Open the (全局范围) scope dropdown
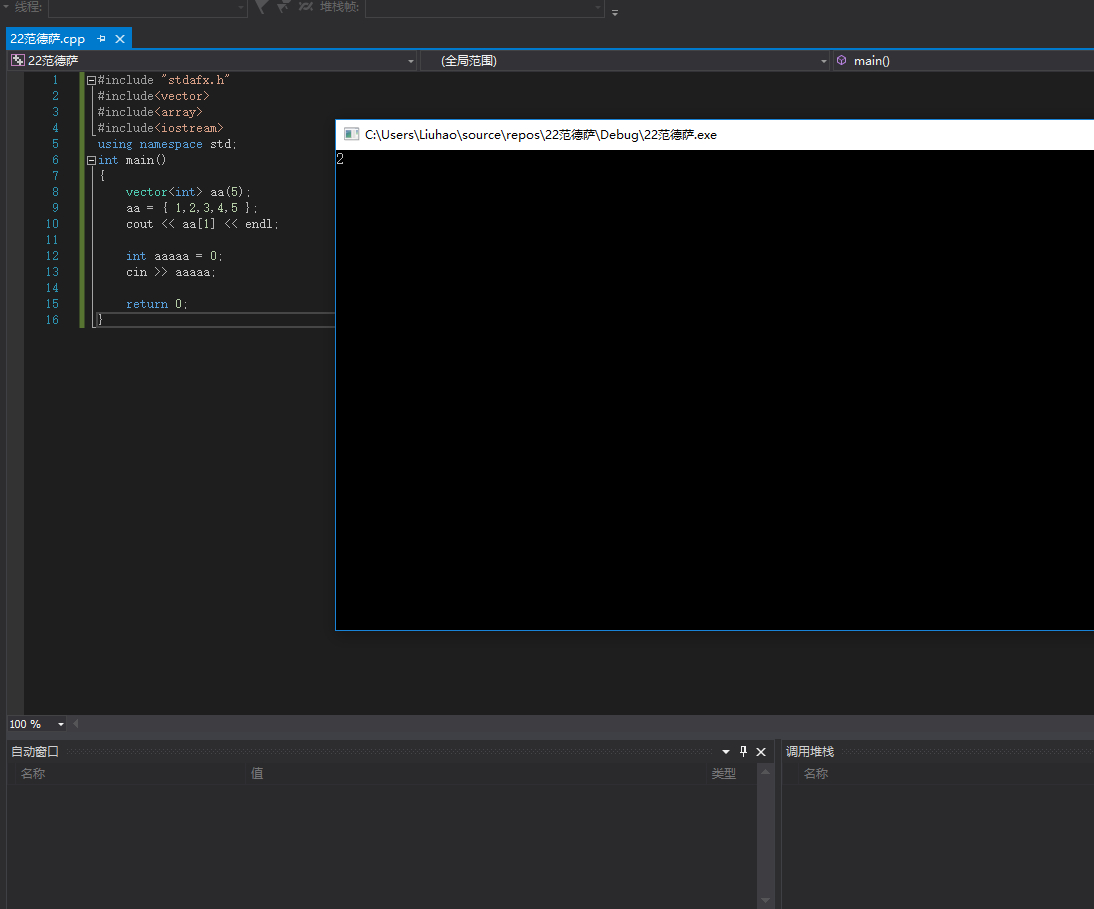Image resolution: width=1094 pixels, height=909 pixels. (x=824, y=61)
